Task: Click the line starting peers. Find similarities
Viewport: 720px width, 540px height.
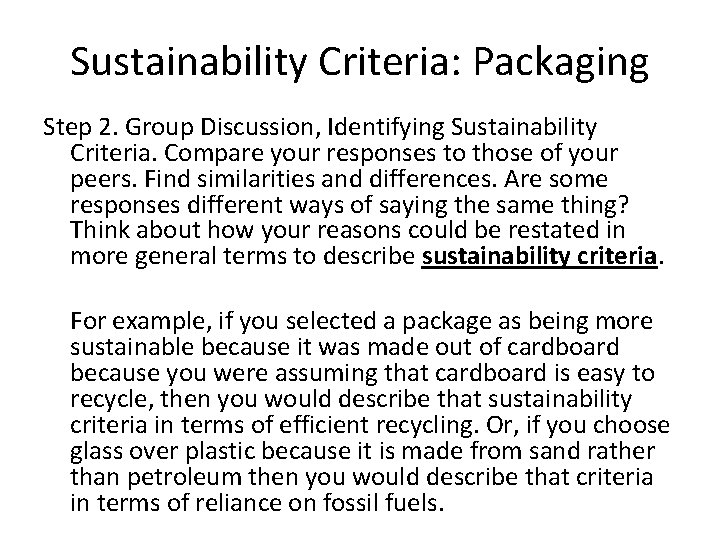Action: point(339,179)
